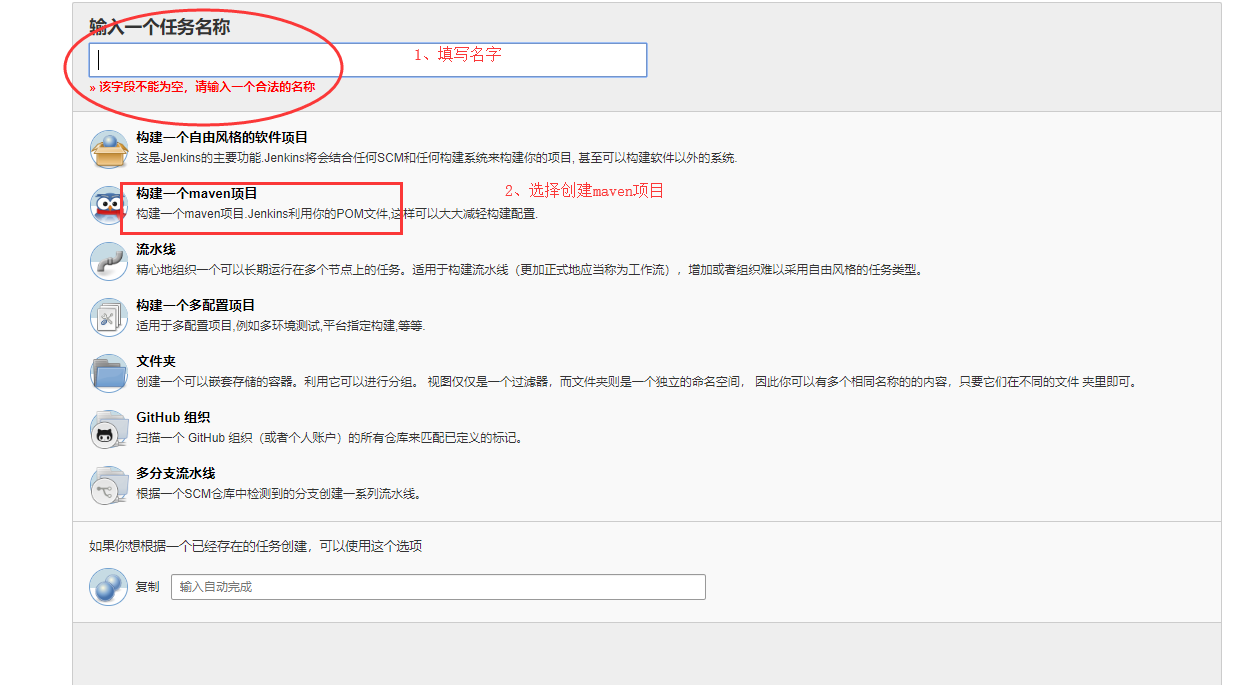
Task: Click the 多分支流水线 branch icon
Action: tap(109, 485)
